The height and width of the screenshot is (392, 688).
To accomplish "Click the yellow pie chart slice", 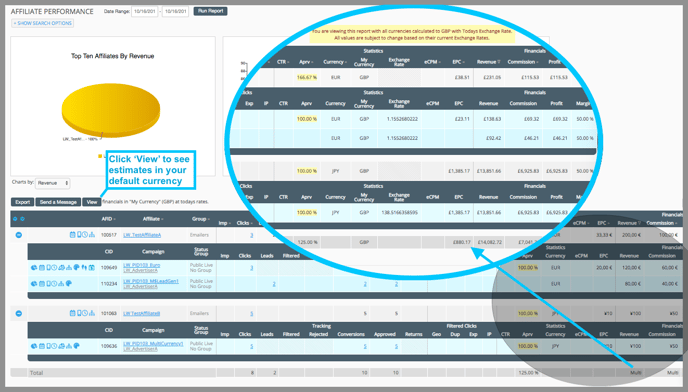I will point(111,109).
